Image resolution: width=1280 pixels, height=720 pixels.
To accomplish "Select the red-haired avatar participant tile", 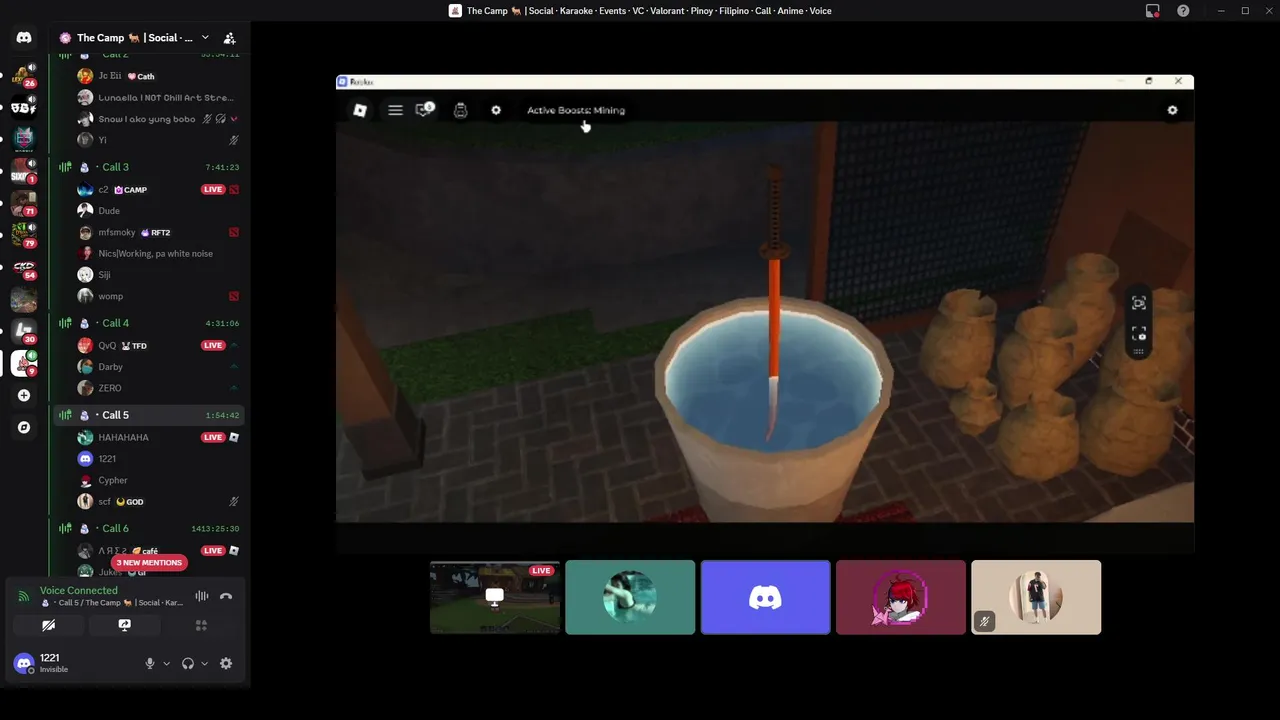I will (x=901, y=597).
